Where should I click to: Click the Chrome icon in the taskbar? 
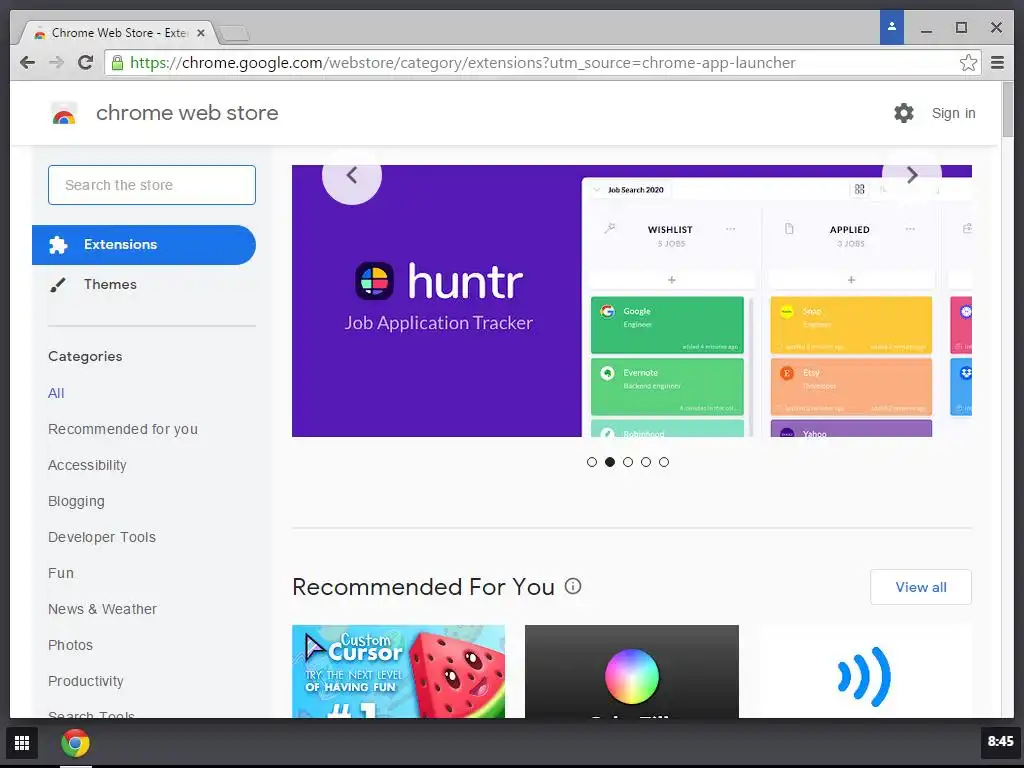(76, 743)
